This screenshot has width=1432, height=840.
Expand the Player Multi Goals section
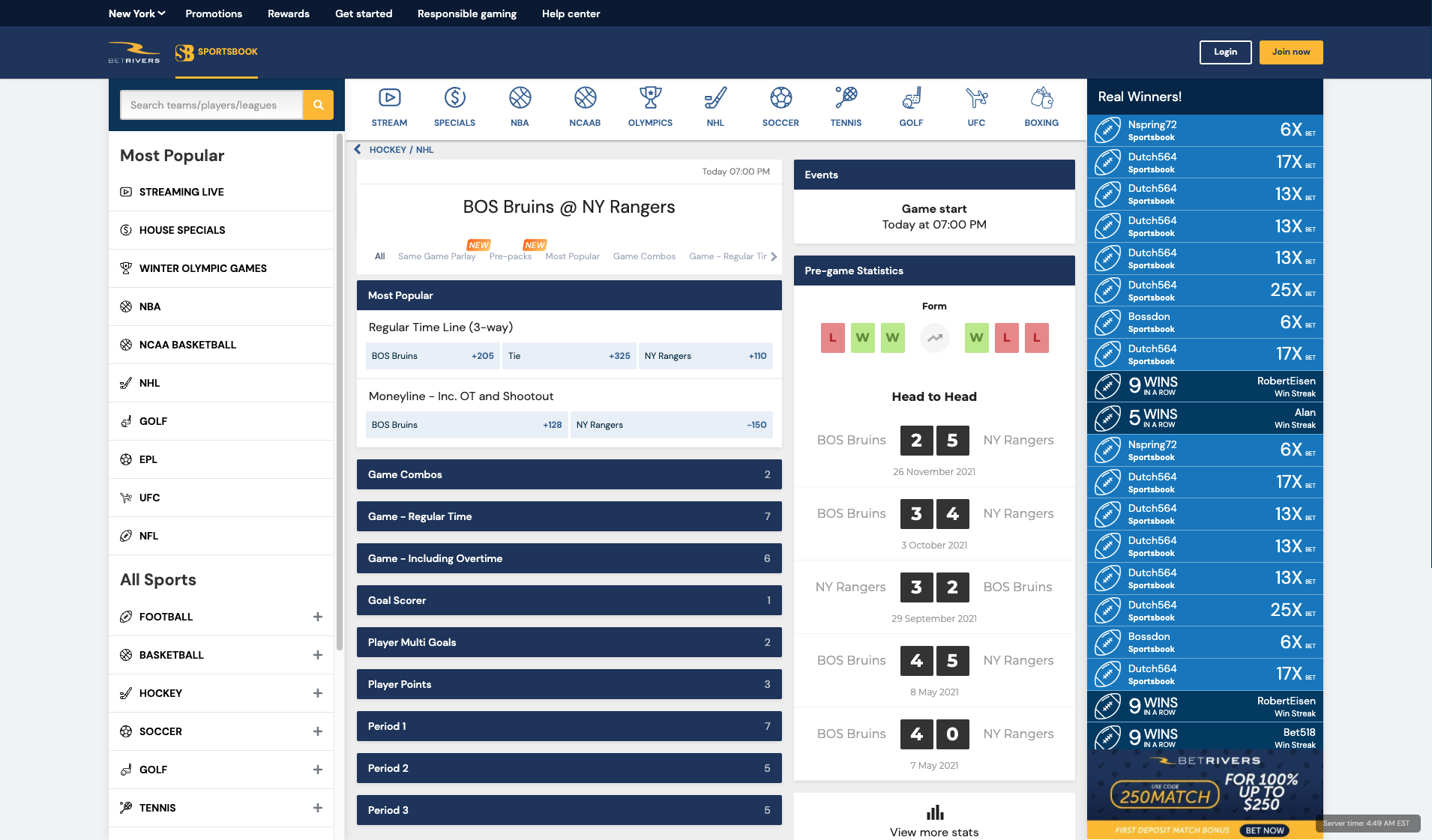click(x=569, y=642)
